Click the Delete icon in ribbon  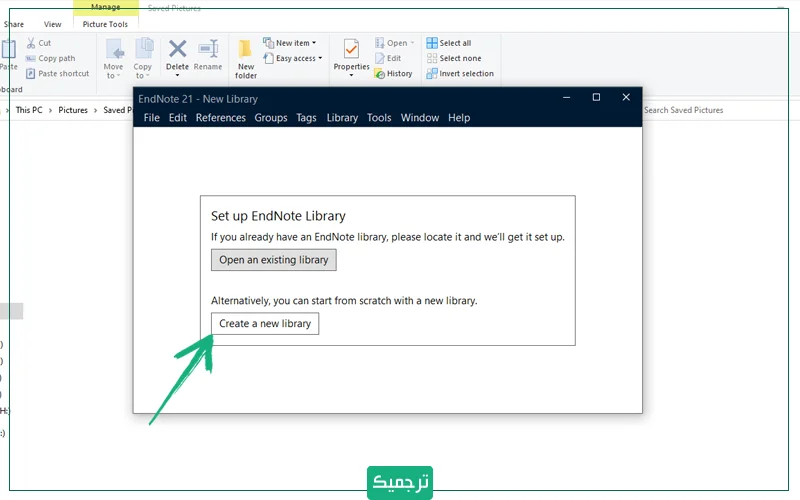(177, 49)
